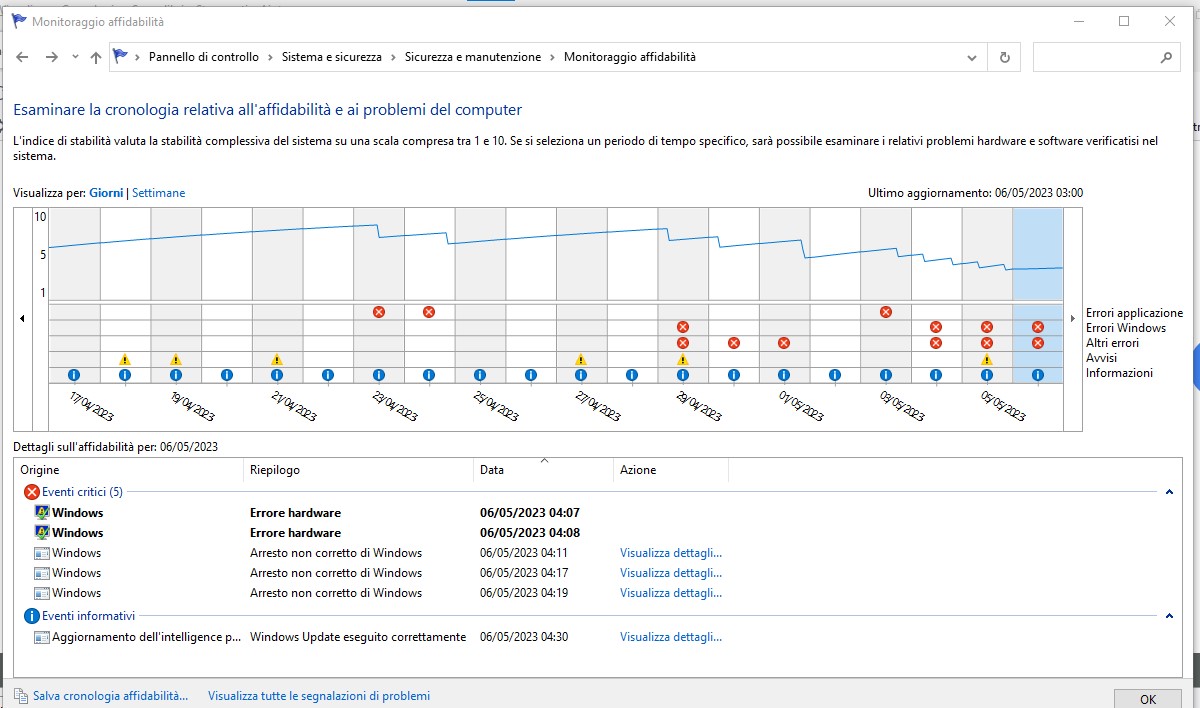Open address bar history dropdown
This screenshot has width=1200, height=708.
[972, 57]
